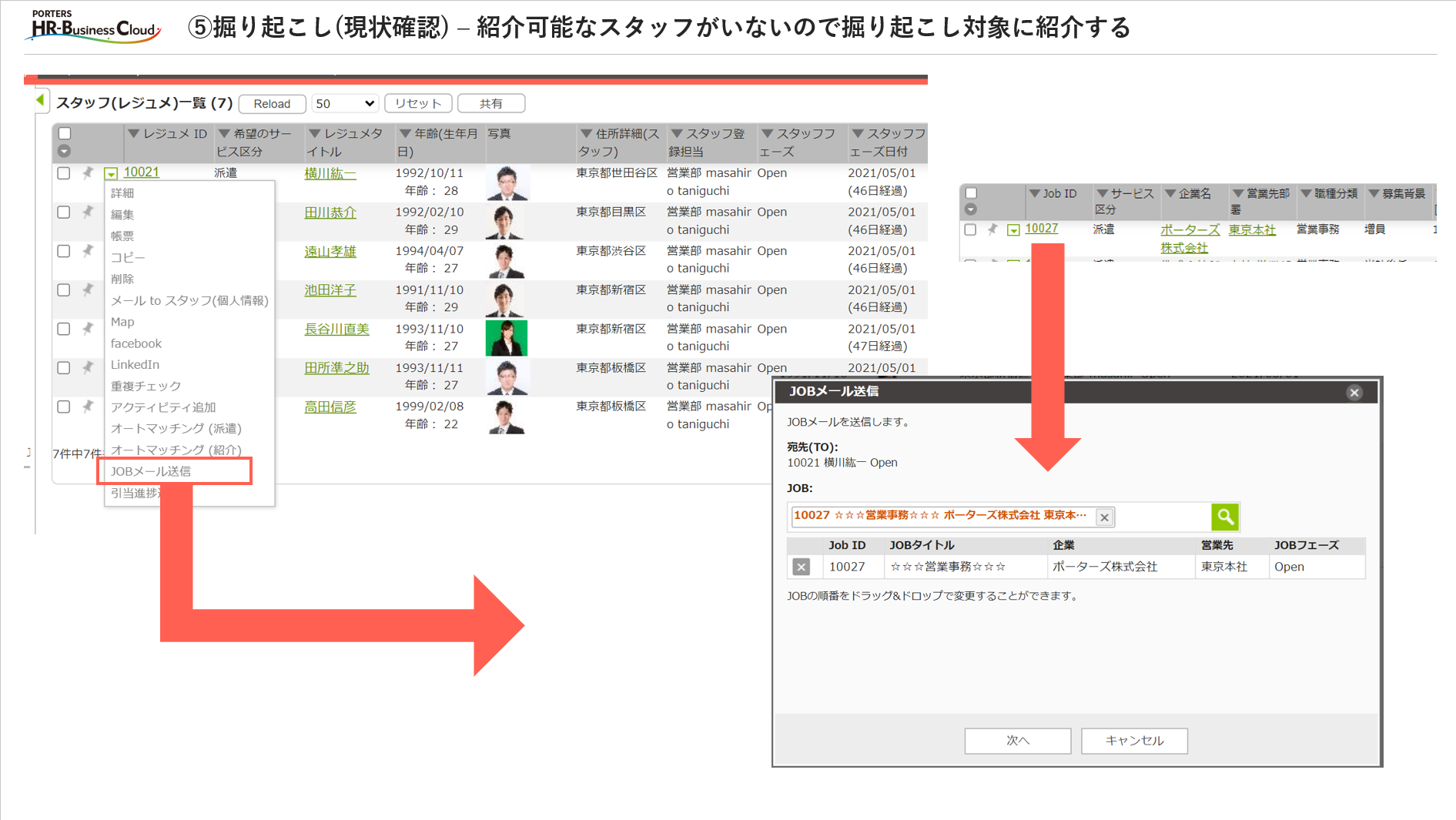
Task: Close the JOBメール送信 dialog
Action: (x=1354, y=393)
